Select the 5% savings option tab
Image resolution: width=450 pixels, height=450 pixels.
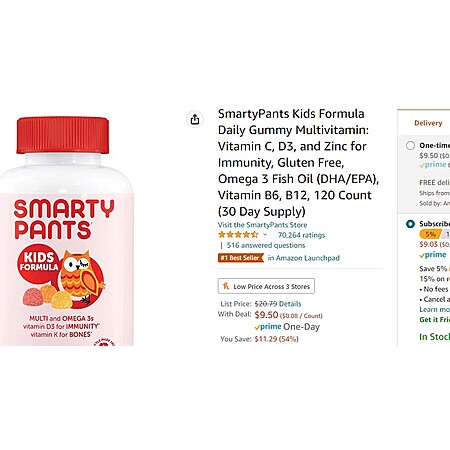[x=430, y=234]
